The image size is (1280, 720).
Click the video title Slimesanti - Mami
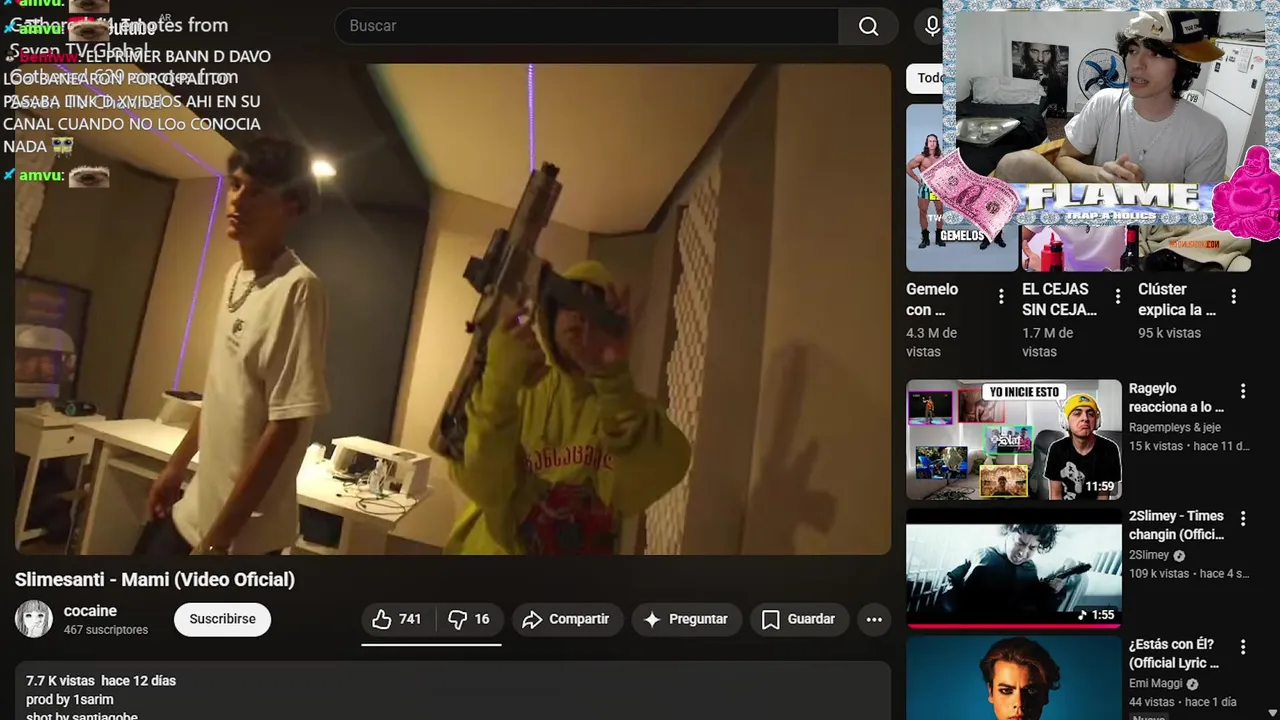coord(155,579)
